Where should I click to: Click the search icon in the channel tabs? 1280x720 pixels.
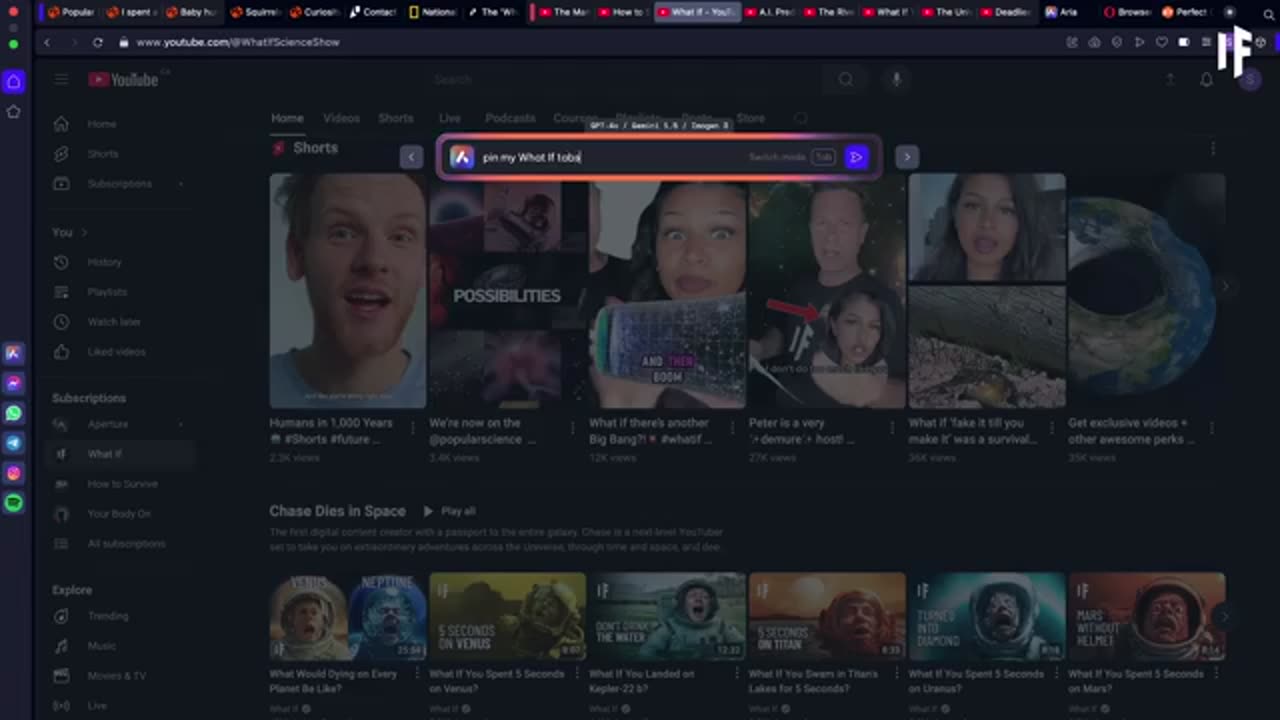(800, 118)
